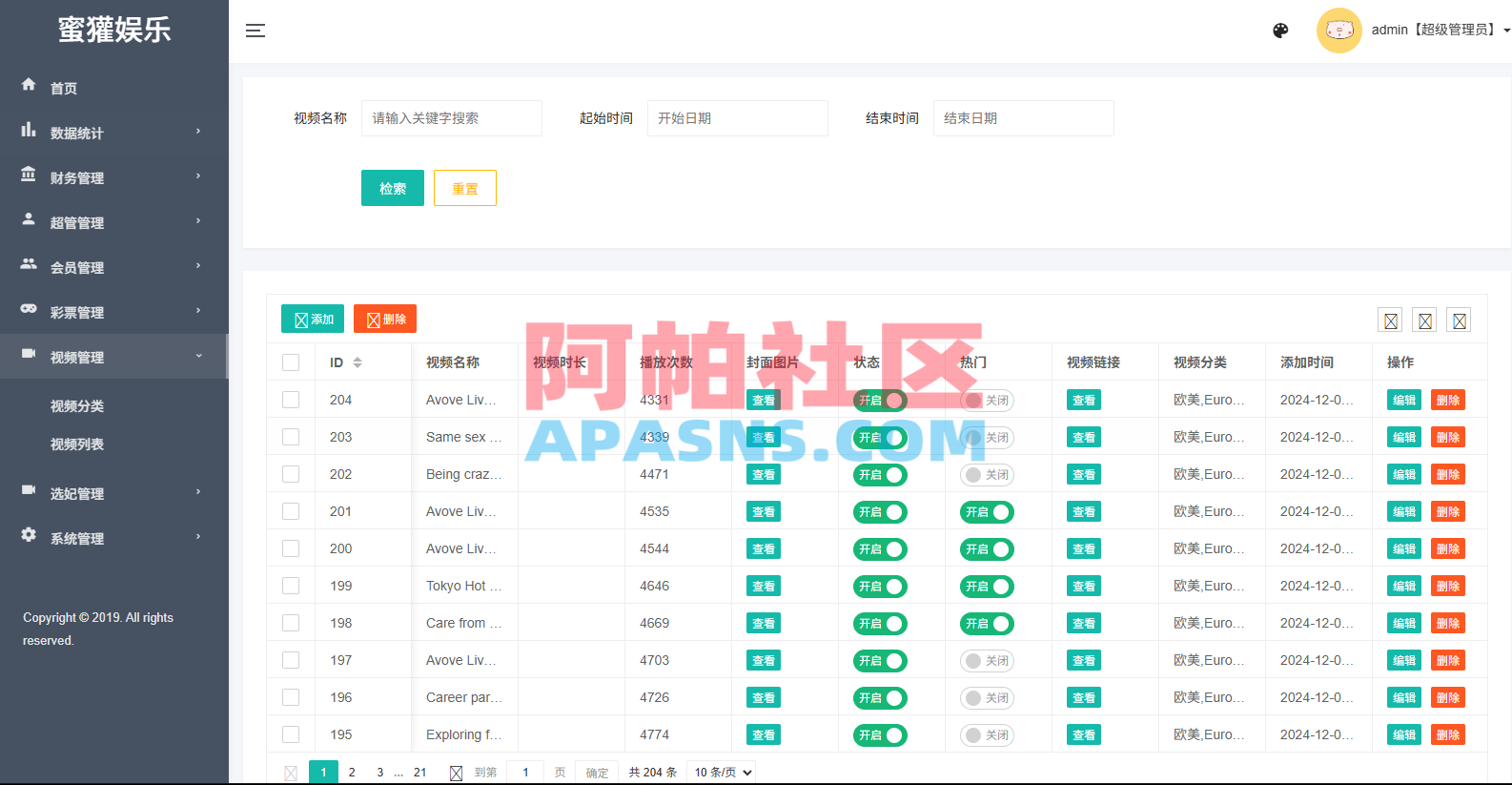Jump to page 21 in pagination

point(420,773)
